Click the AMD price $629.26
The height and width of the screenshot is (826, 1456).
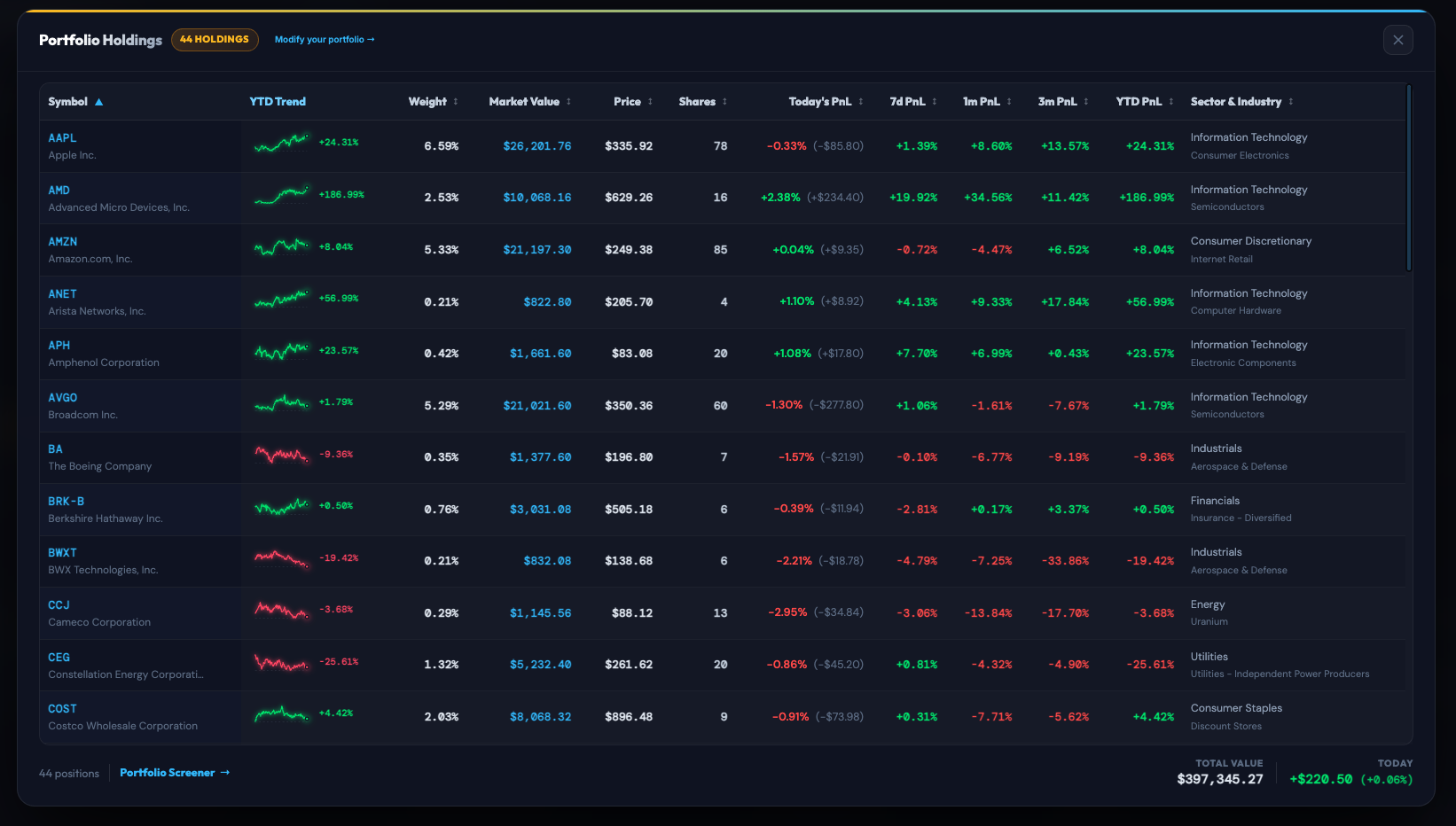tap(629, 198)
